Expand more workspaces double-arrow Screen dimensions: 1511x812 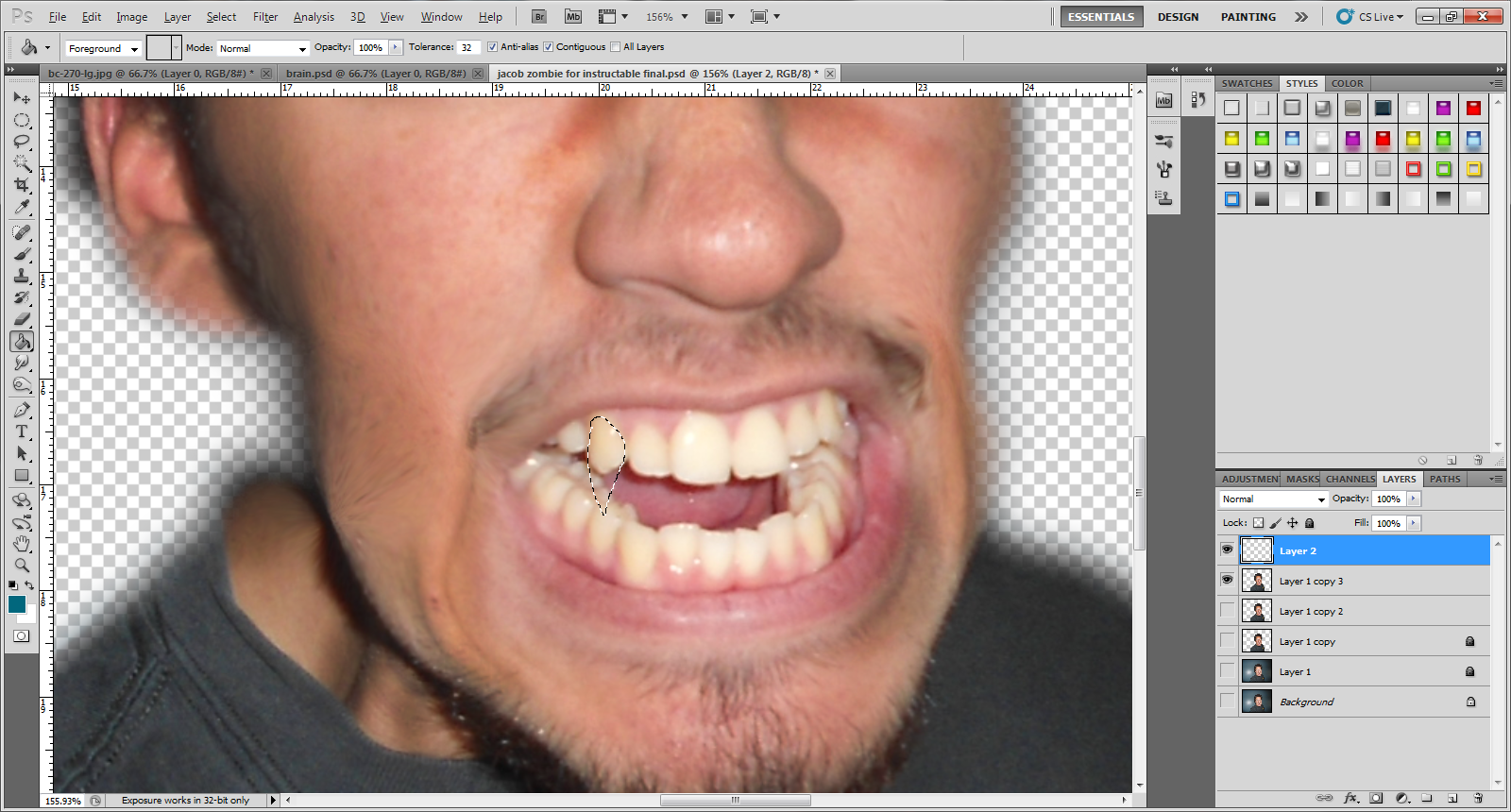[x=1301, y=17]
